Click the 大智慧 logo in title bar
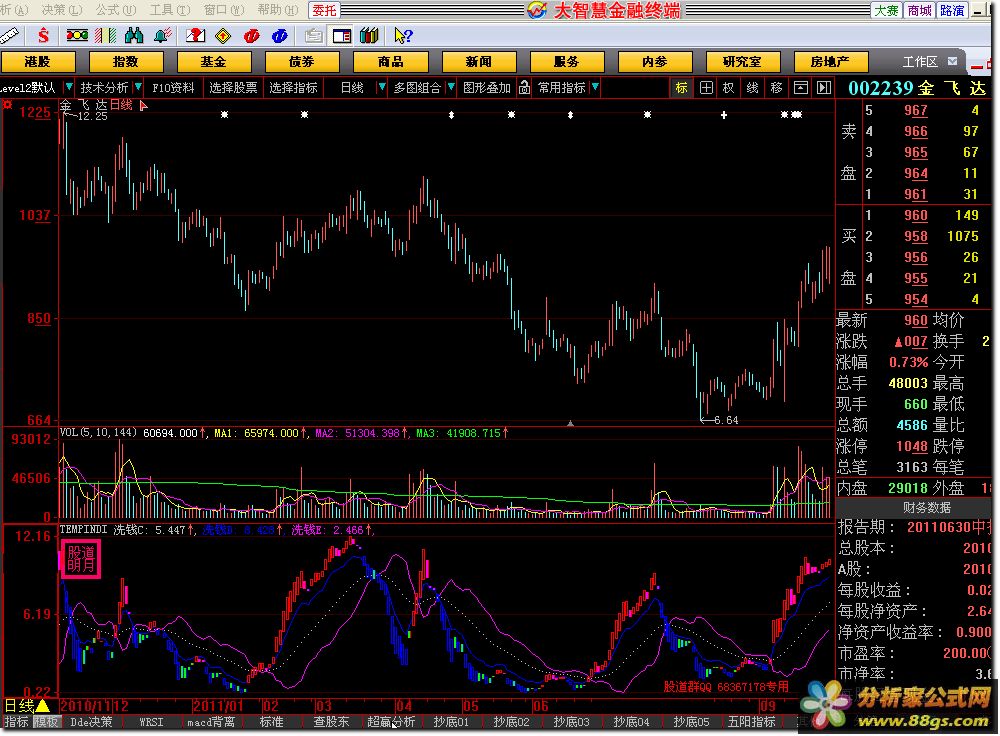The width and height of the screenshot is (1000, 736). click(538, 10)
